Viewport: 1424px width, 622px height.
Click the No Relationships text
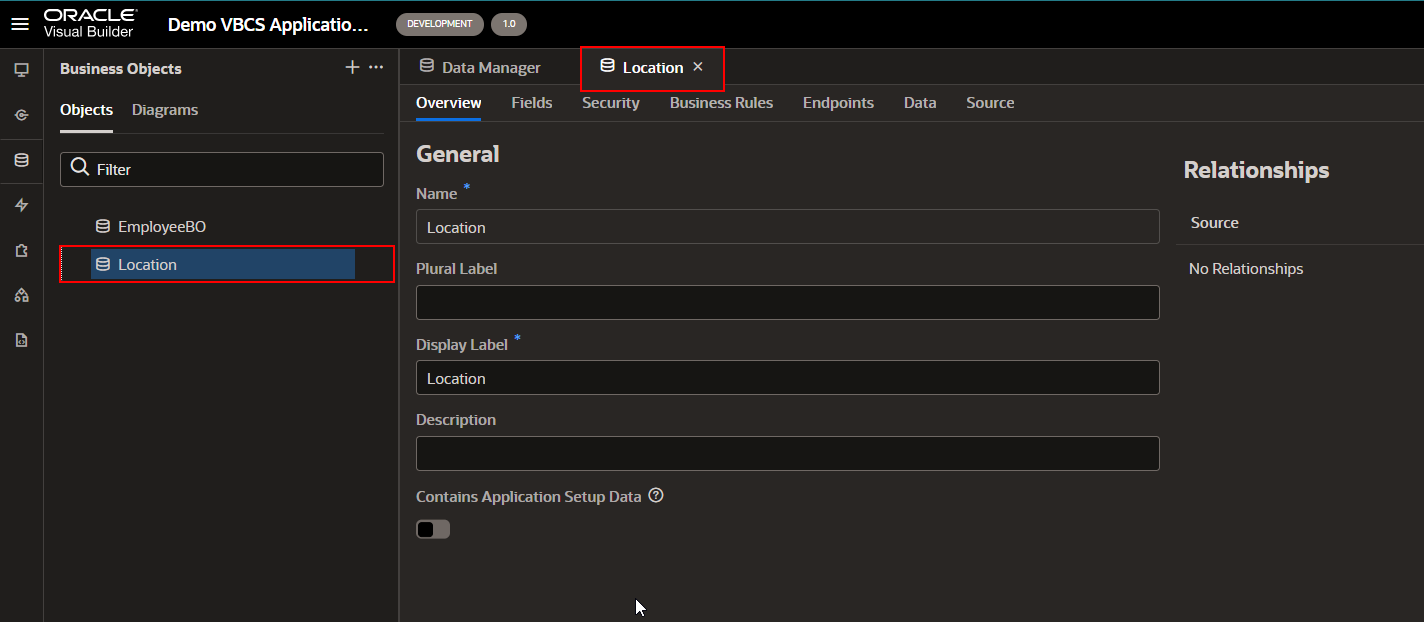(x=1246, y=269)
